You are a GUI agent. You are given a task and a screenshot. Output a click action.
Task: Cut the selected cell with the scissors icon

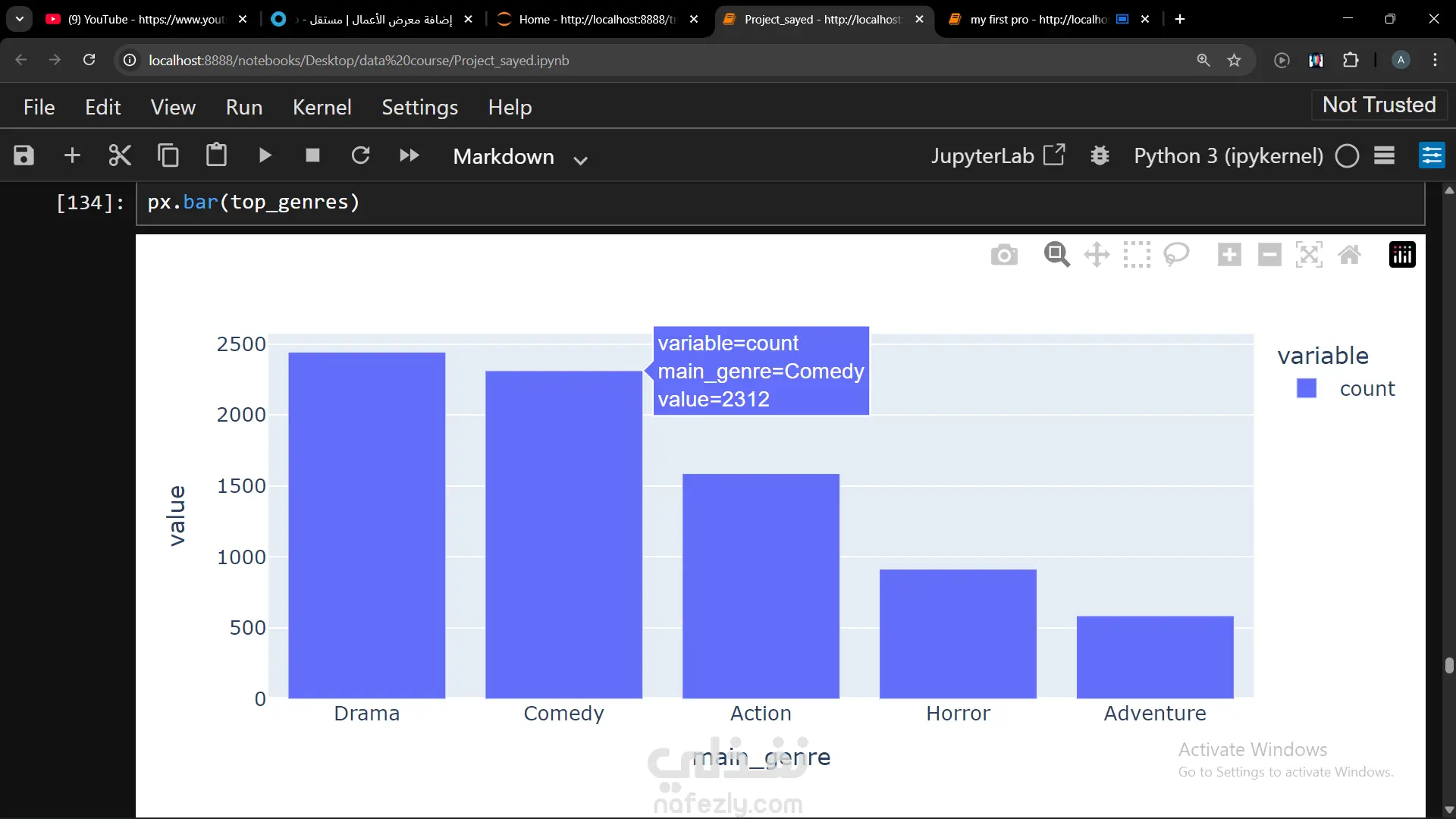coord(120,155)
